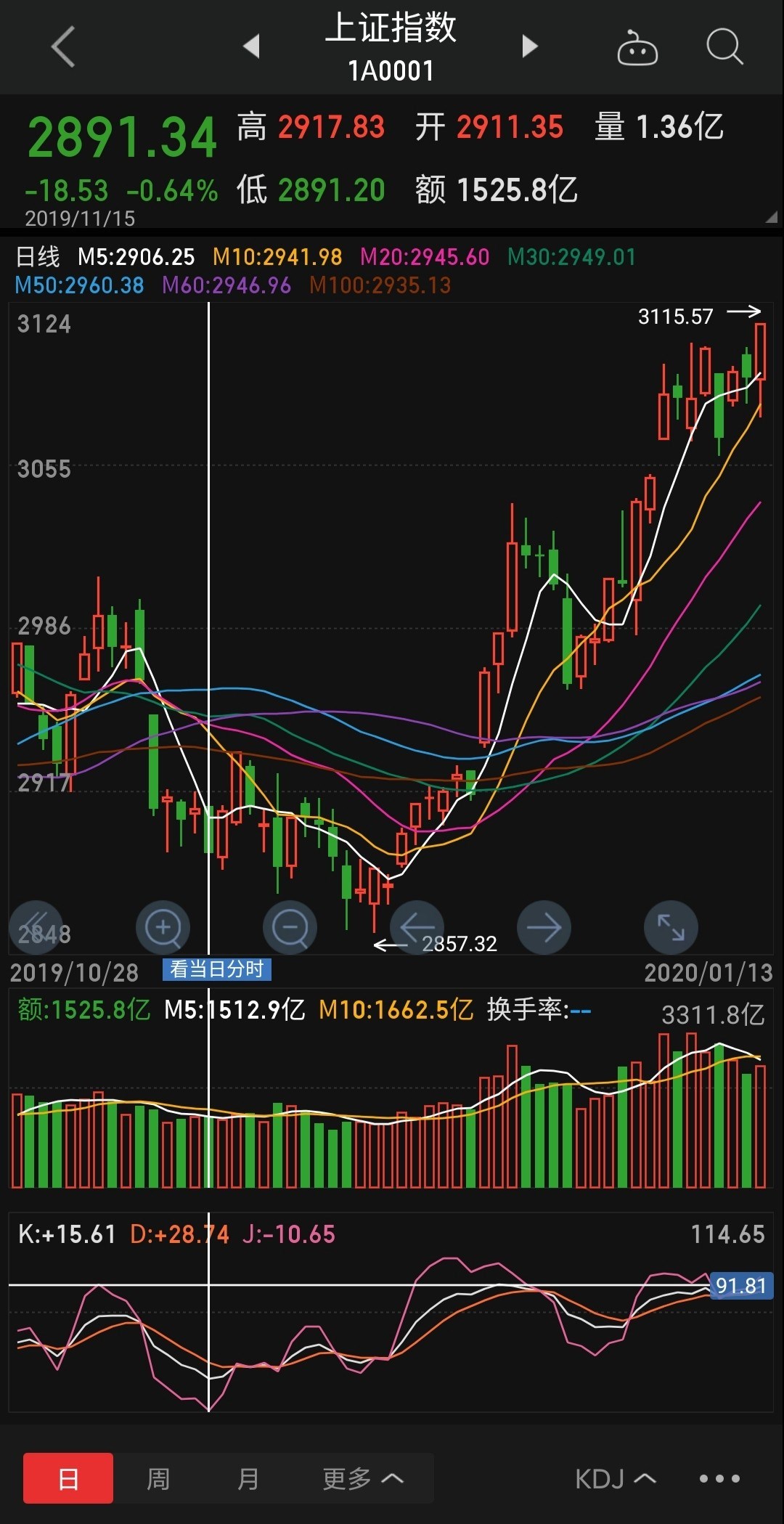Tap the M100:2935.13 average label
This screenshot has width=784, height=1524.
point(380,285)
